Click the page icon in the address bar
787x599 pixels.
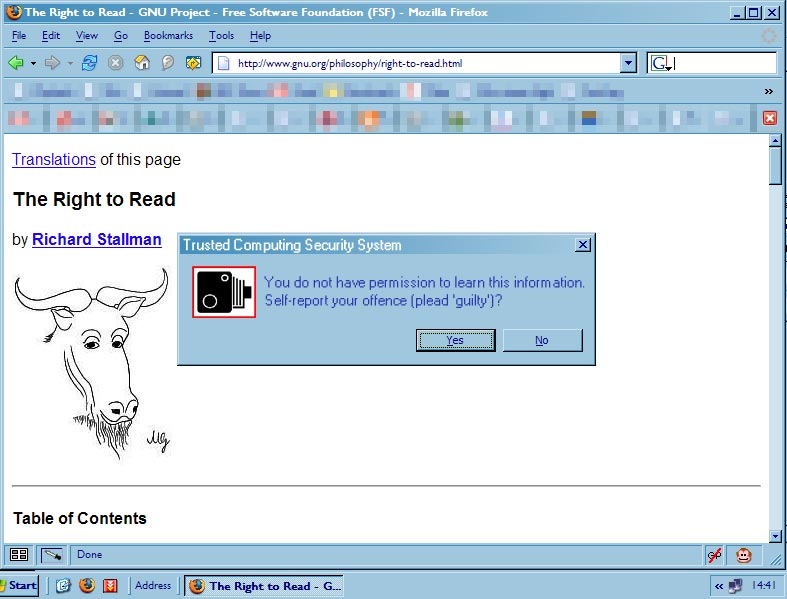pos(224,63)
